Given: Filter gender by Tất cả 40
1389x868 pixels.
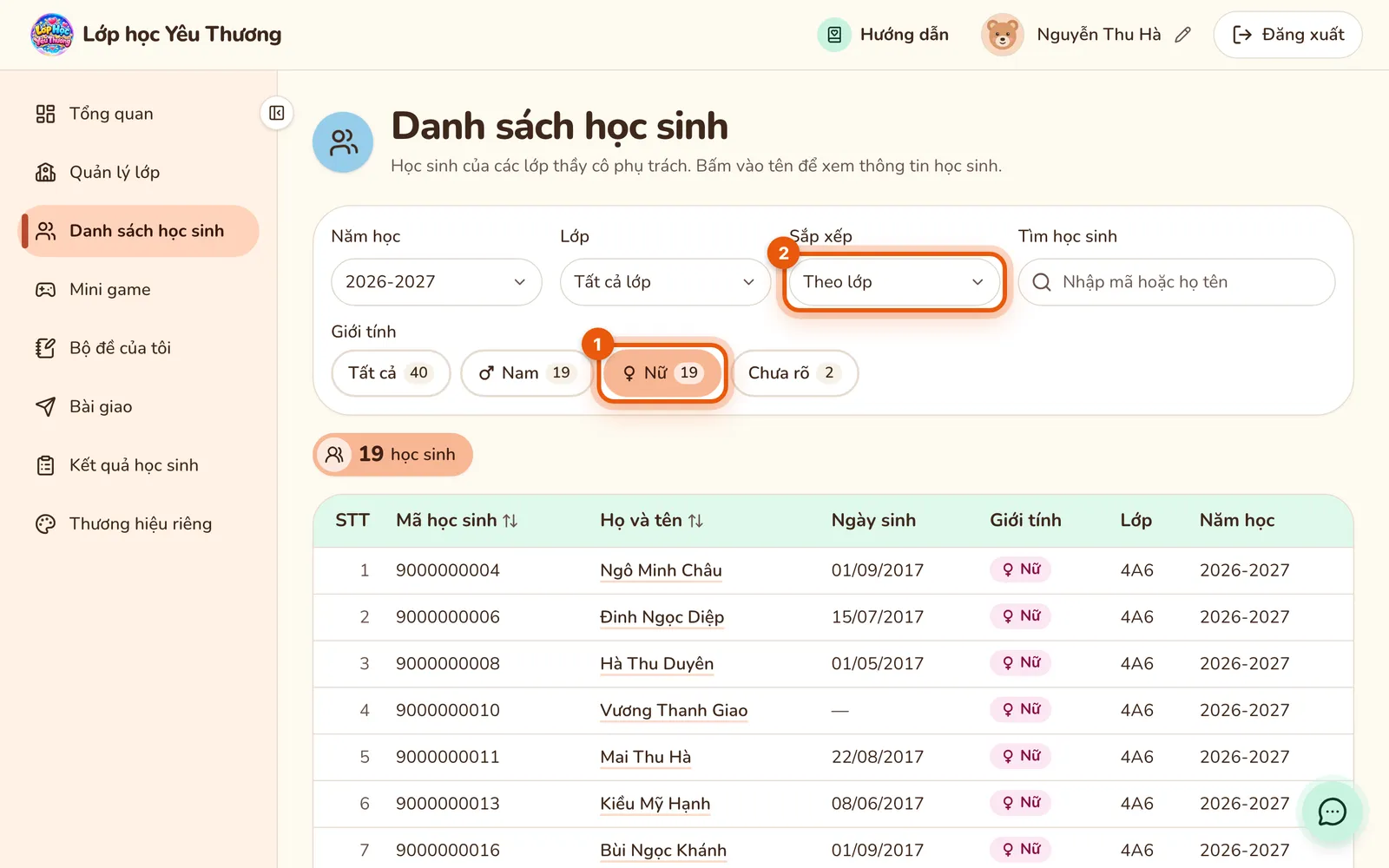Looking at the screenshot, I should point(391,373).
